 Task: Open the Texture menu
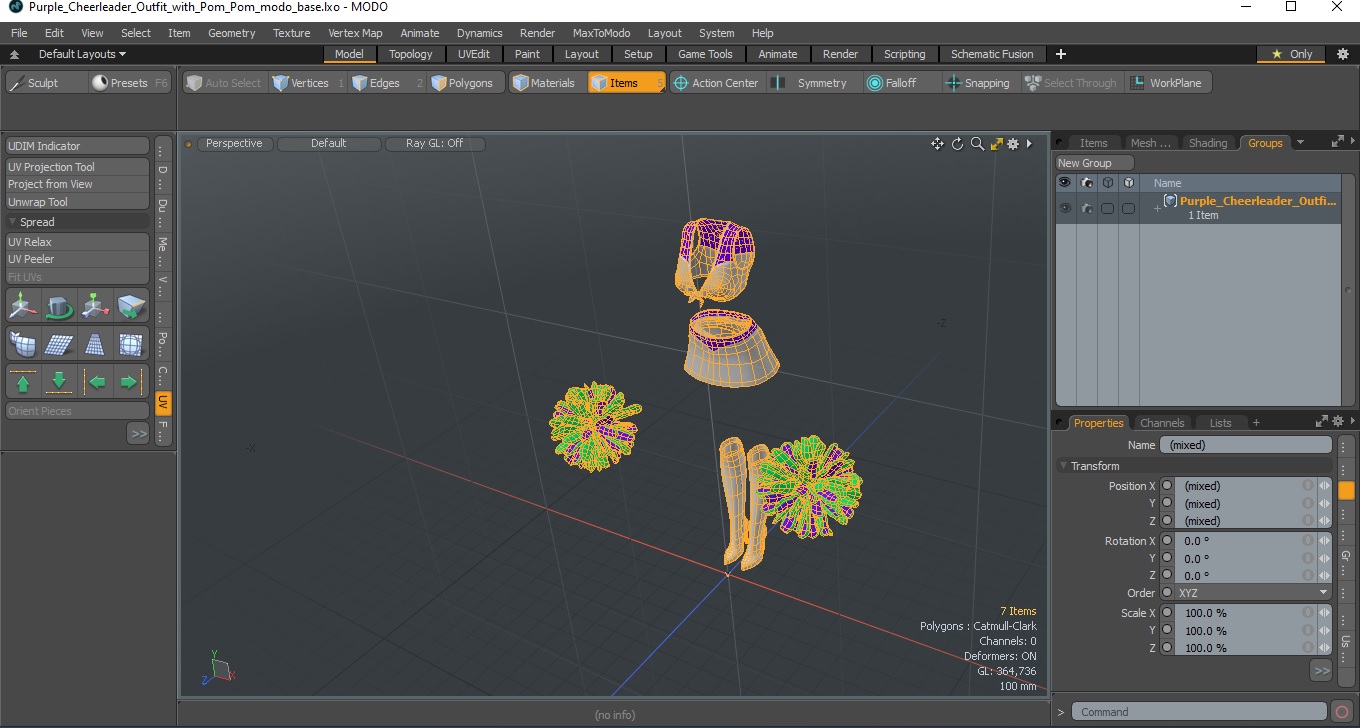291,33
